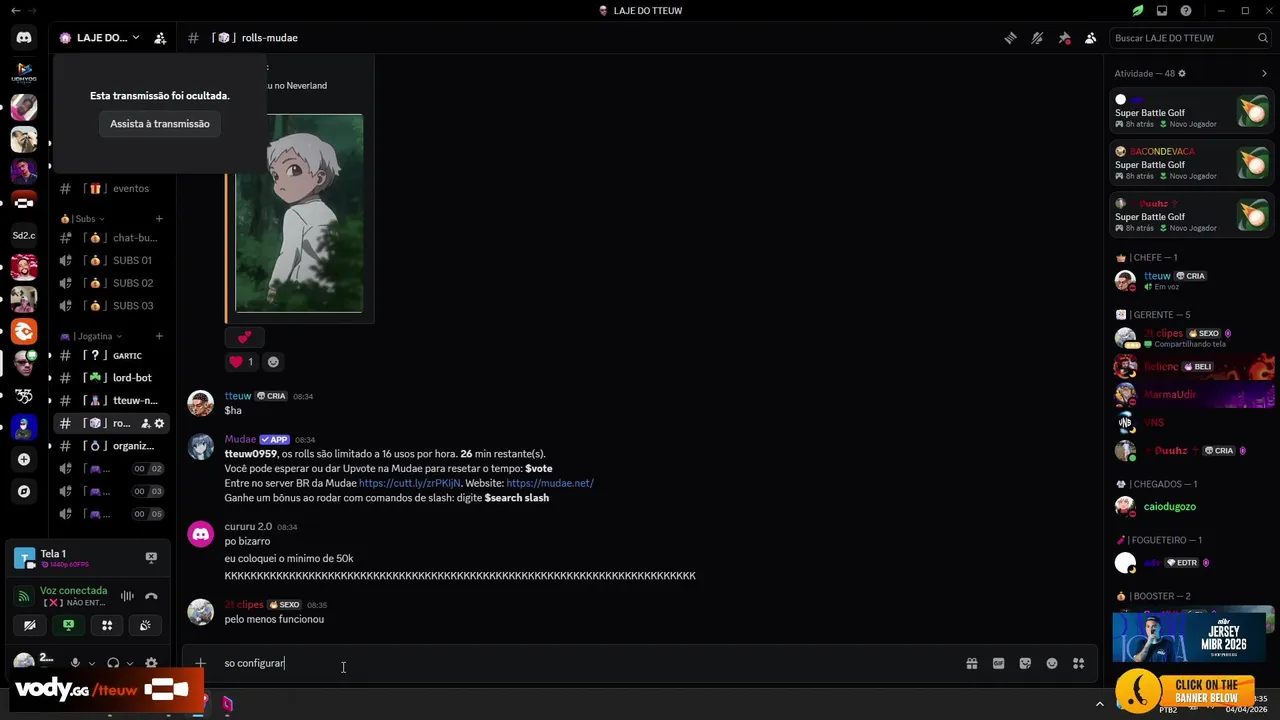Viewport: 1280px width, 720px height.
Task: Stop streaming icon next to Tela 1
Action: (x=151, y=558)
